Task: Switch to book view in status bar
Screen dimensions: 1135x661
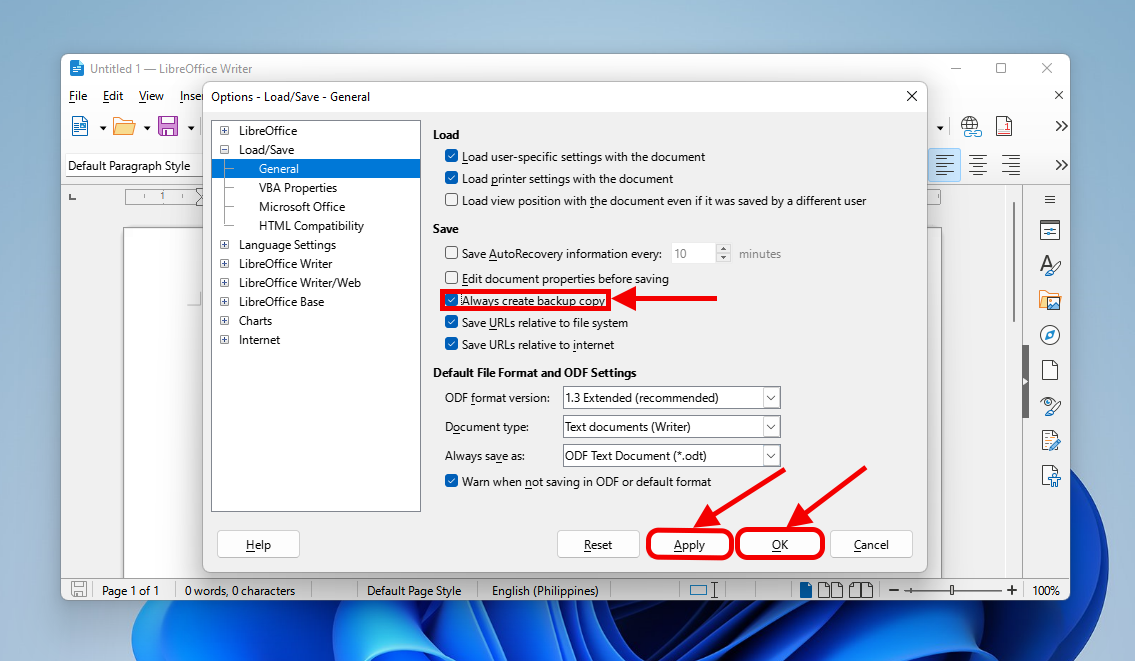Action: 861,590
